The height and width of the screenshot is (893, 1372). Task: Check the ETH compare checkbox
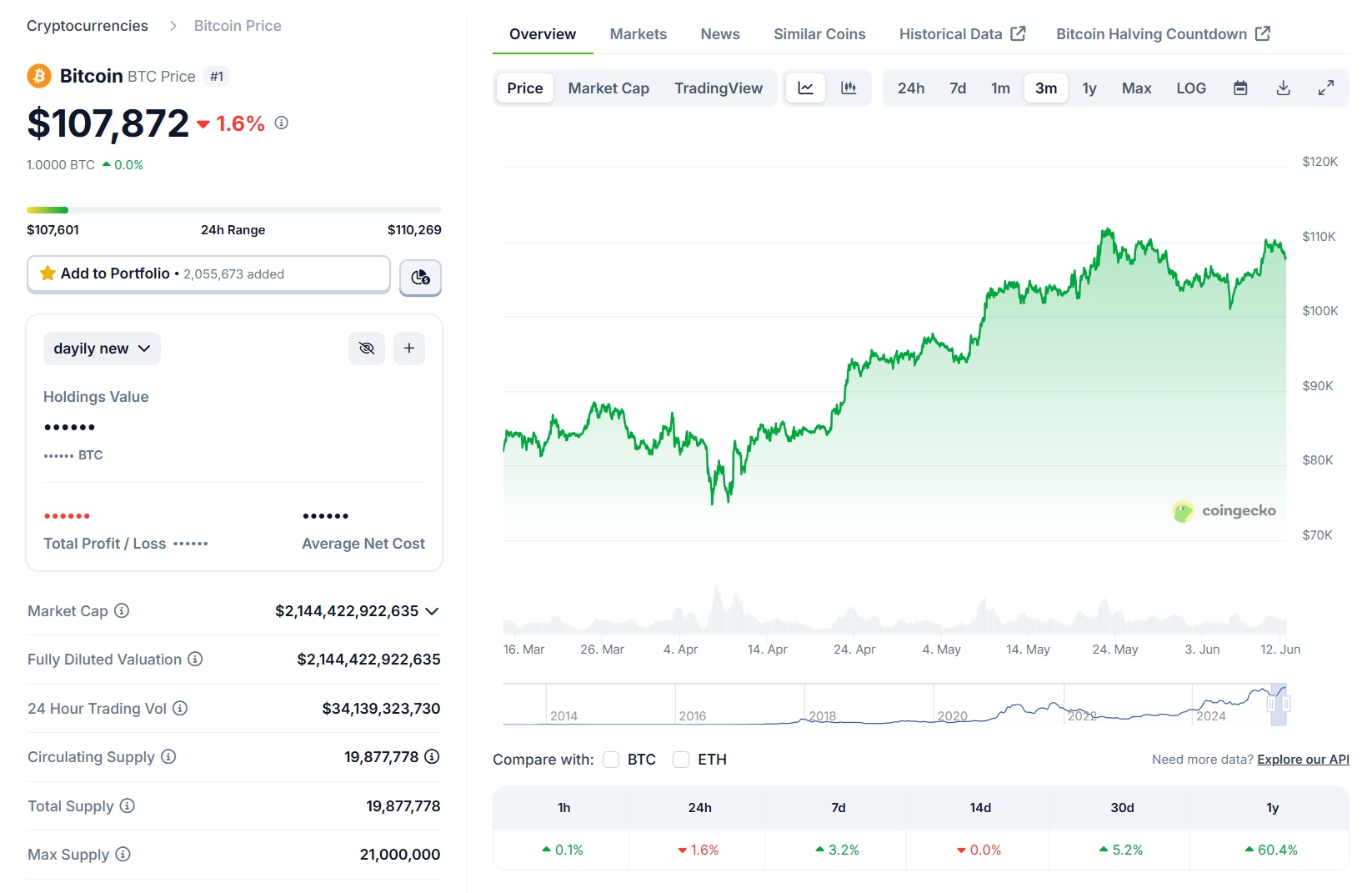681,760
